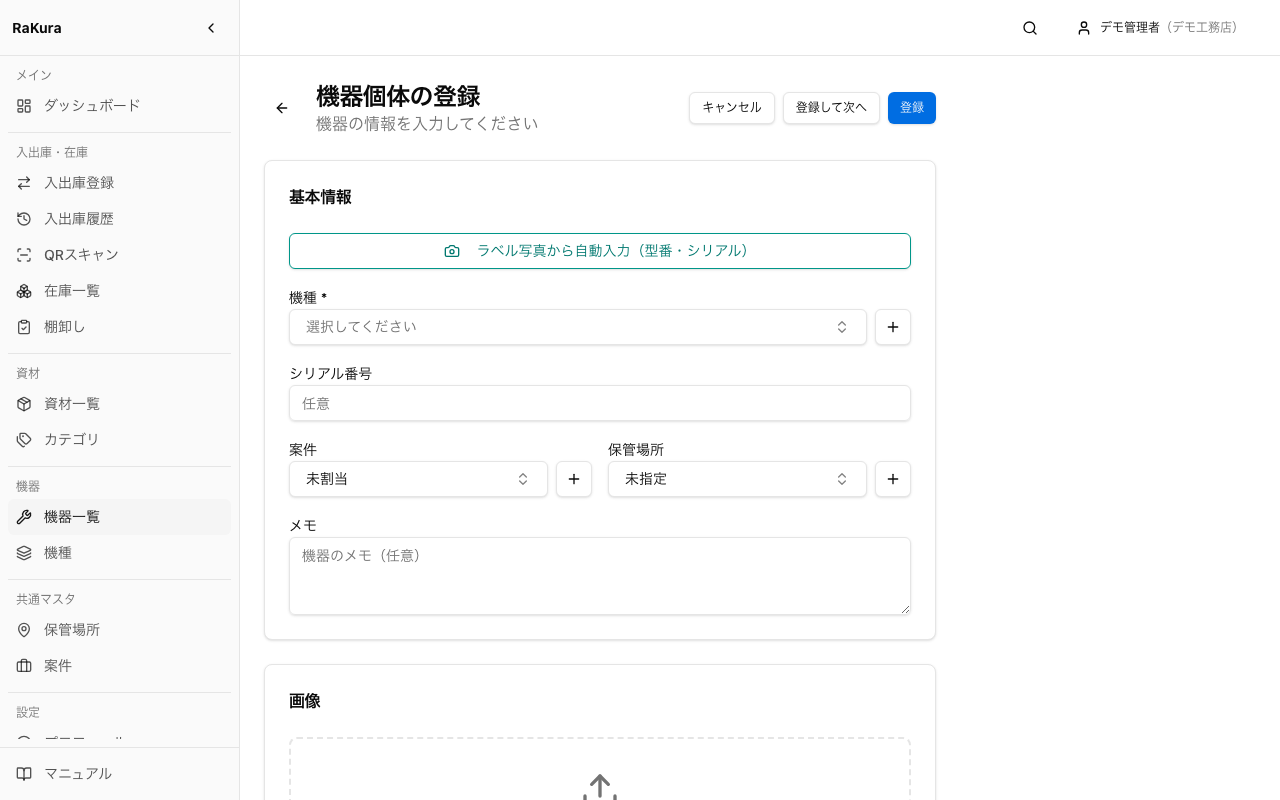Click the 機器一覧 wrench icon
The width and height of the screenshot is (1280, 800).
[x=24, y=517]
